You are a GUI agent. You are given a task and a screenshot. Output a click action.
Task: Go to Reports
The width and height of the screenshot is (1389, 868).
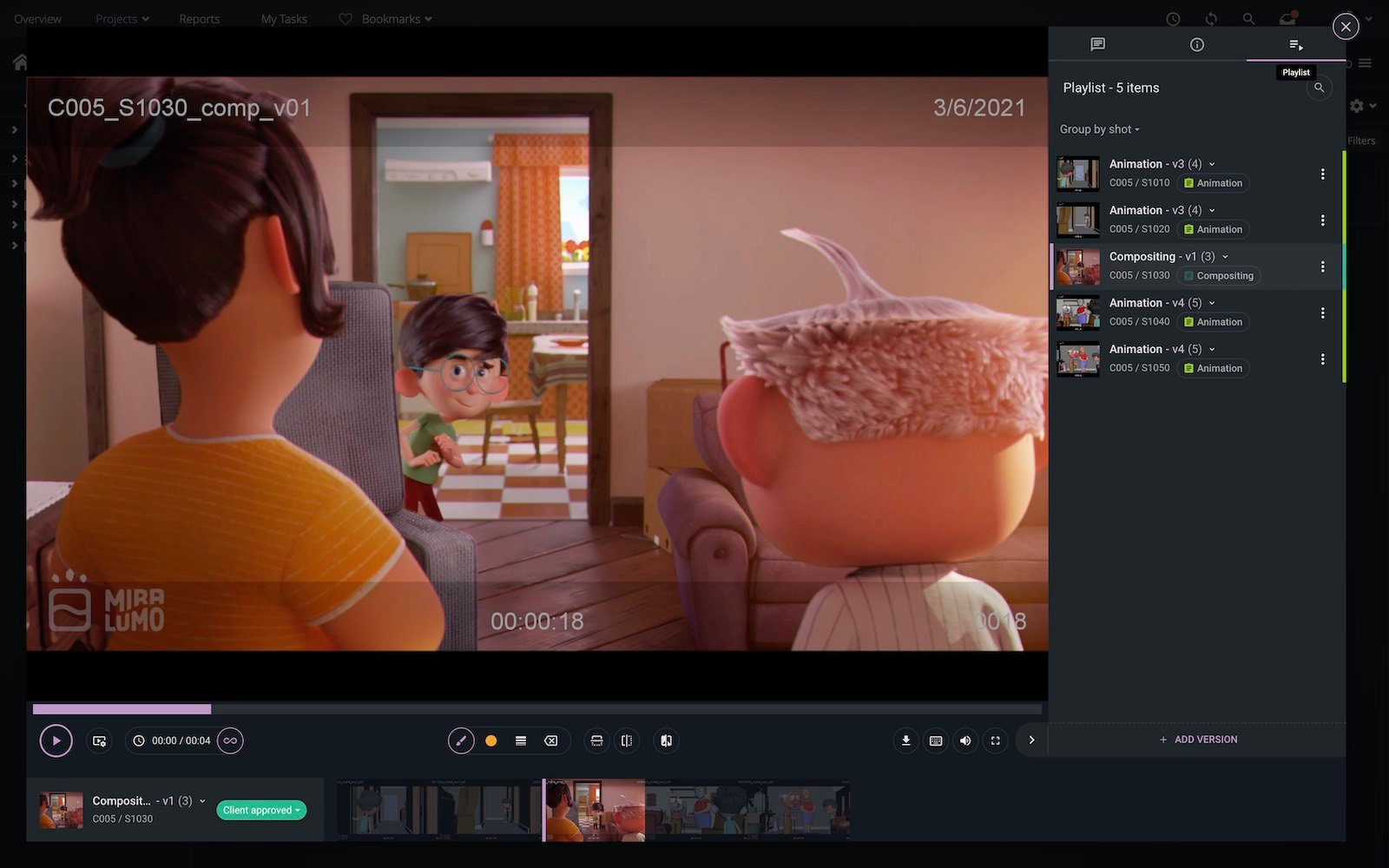click(199, 19)
